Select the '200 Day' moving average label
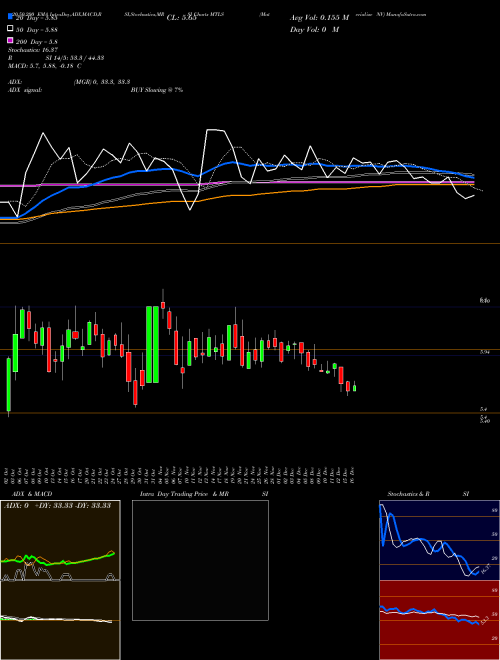 coord(36,42)
